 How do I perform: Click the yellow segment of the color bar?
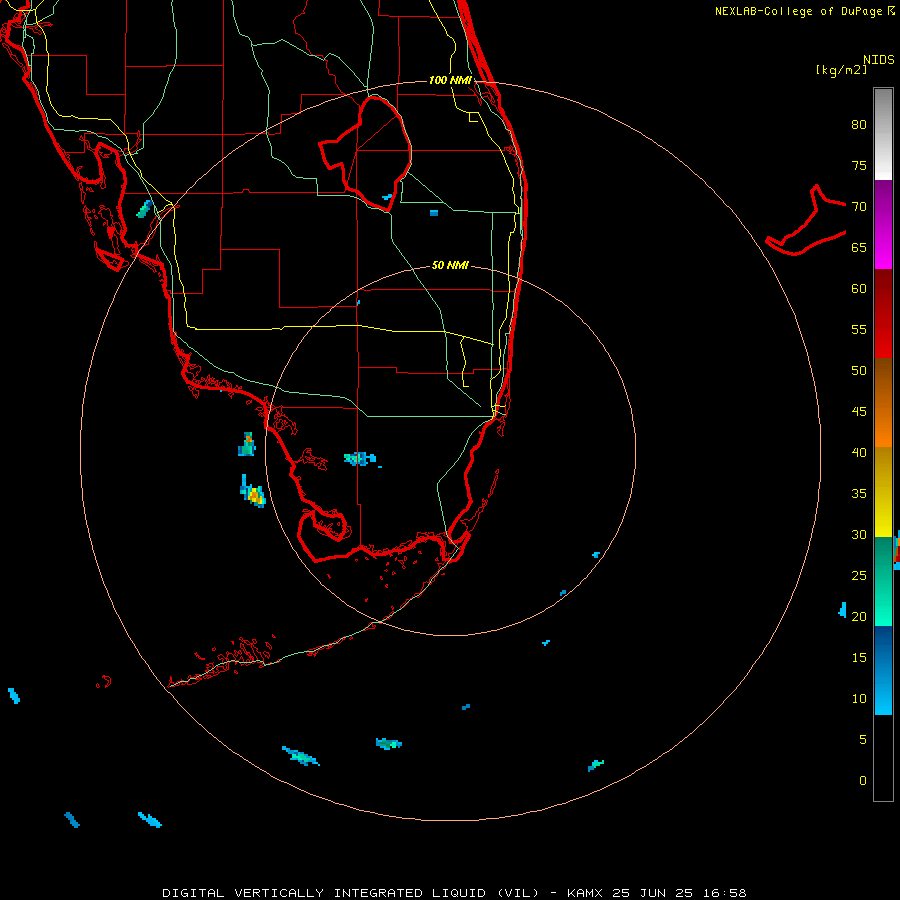[883, 492]
